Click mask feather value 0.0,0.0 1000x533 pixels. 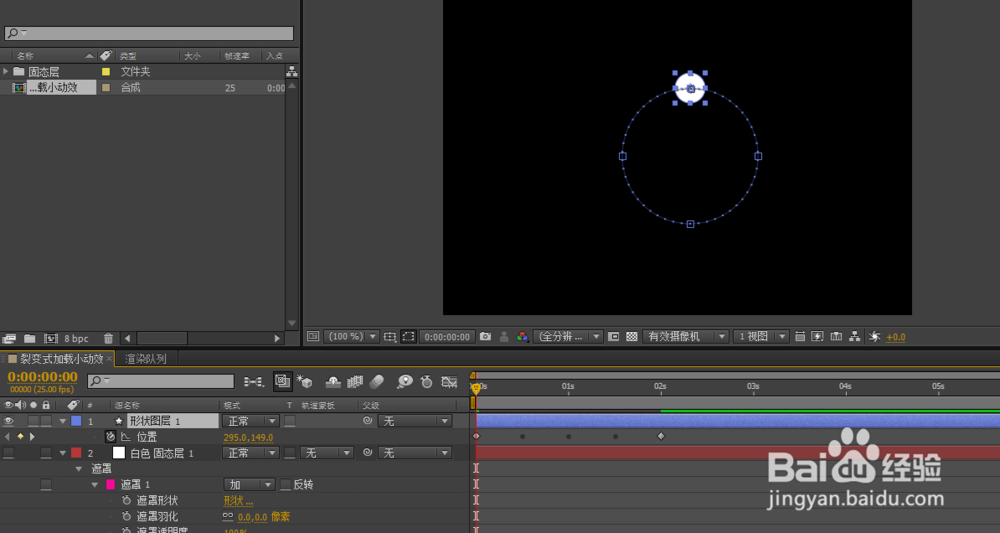coord(253,517)
